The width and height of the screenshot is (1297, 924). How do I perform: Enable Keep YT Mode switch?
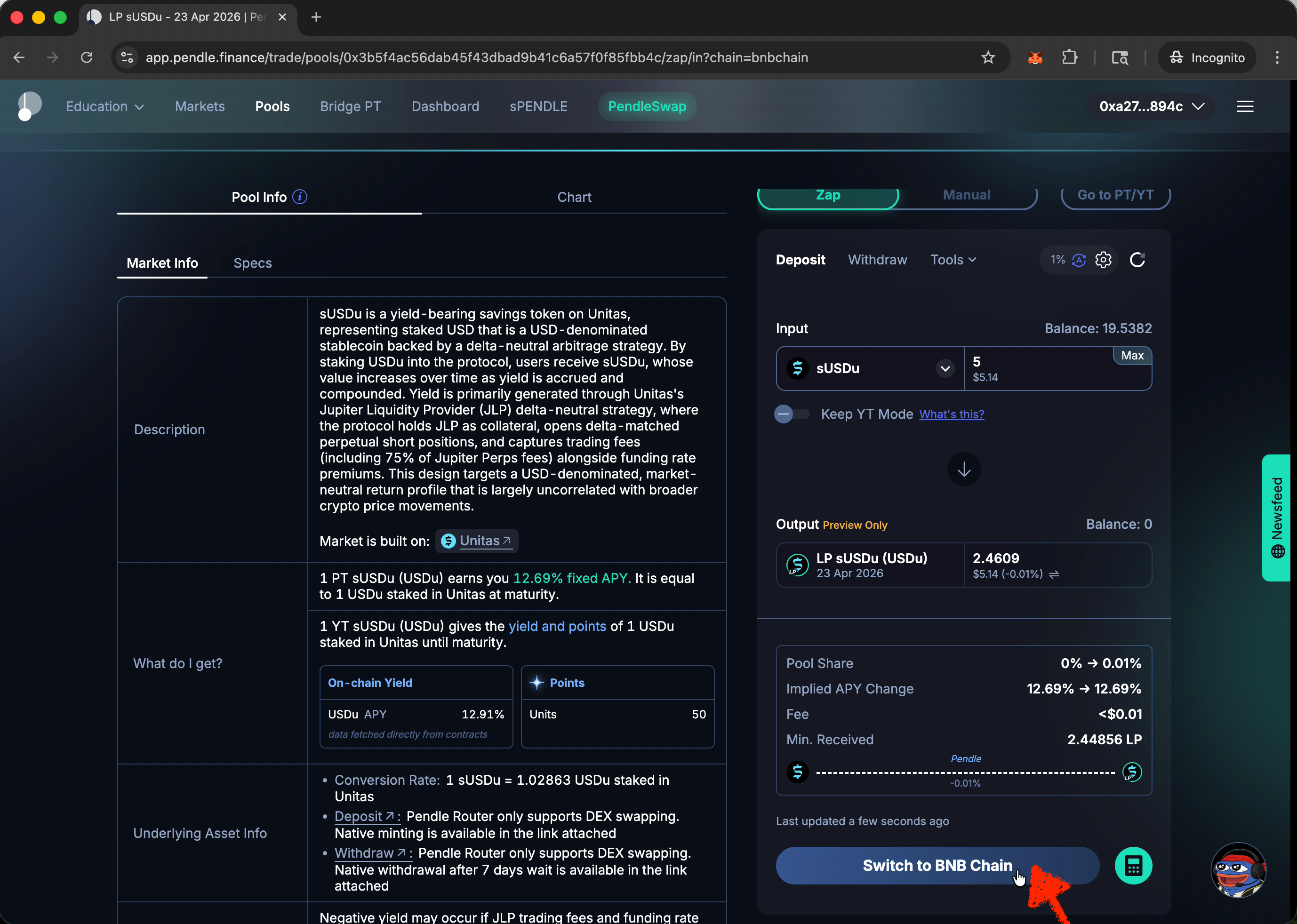[x=792, y=414]
